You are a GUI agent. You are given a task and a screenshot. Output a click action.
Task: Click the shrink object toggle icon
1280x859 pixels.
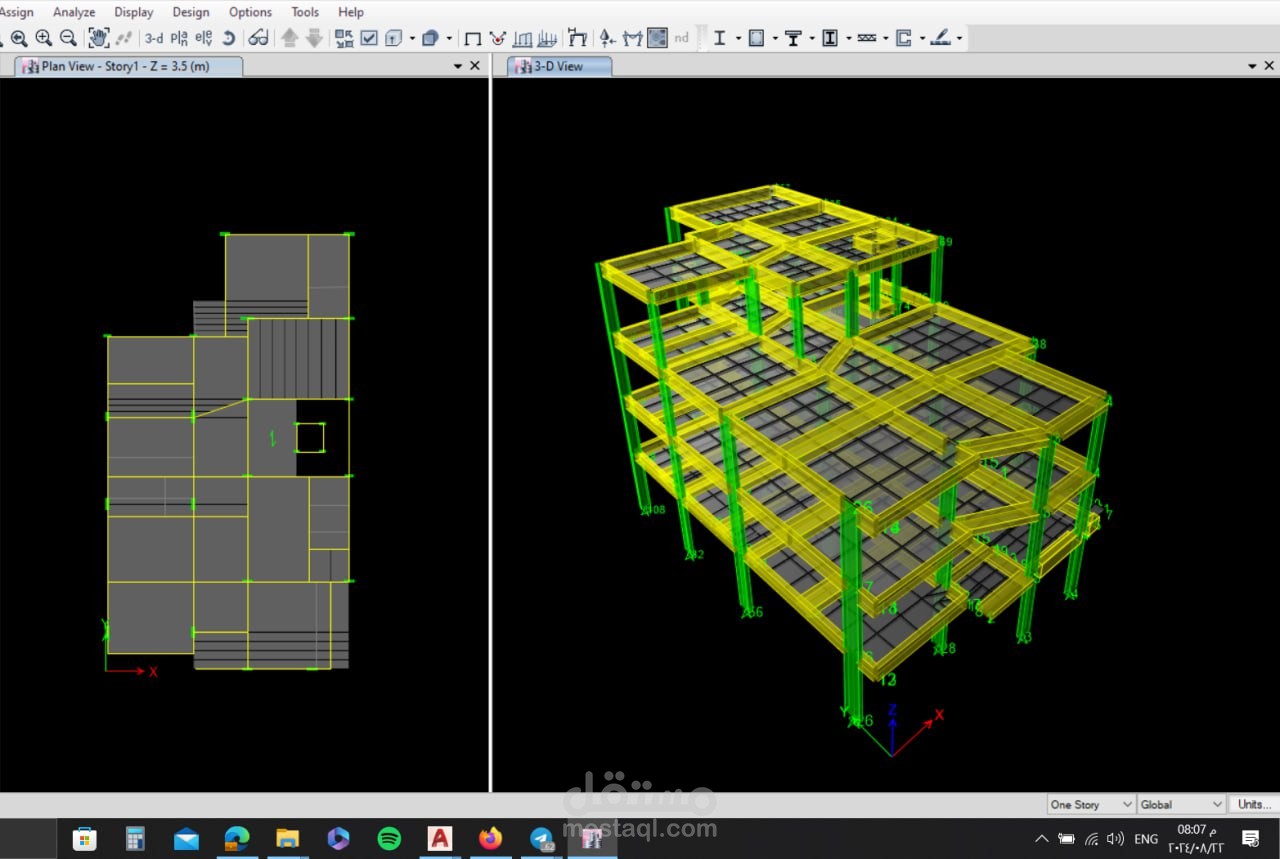point(344,38)
